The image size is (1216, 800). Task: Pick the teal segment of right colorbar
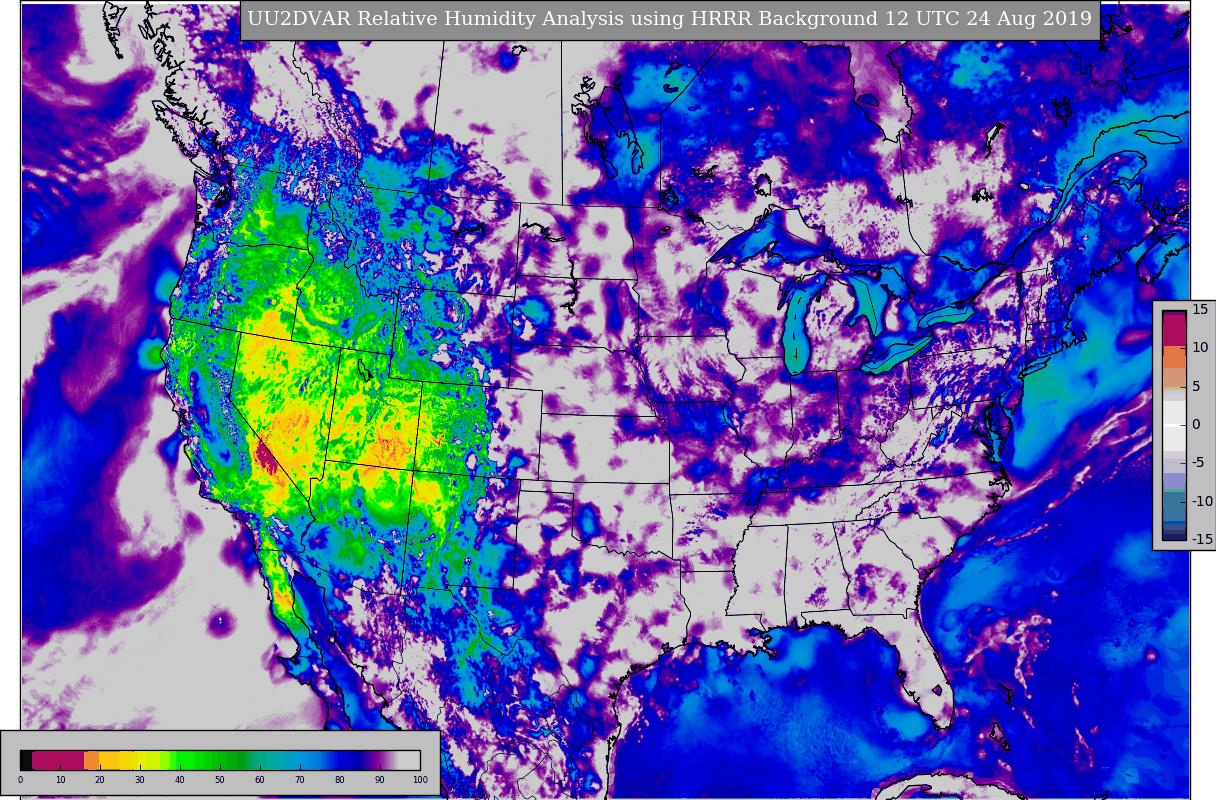click(x=1174, y=506)
